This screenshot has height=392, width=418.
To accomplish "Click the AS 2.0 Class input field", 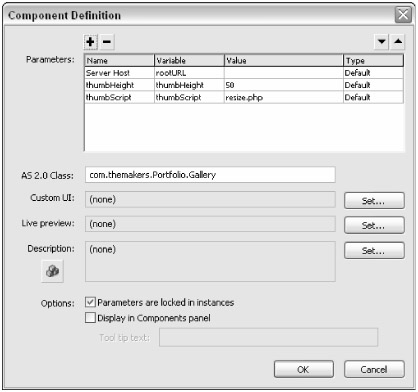I will pyautogui.click(x=210, y=175).
